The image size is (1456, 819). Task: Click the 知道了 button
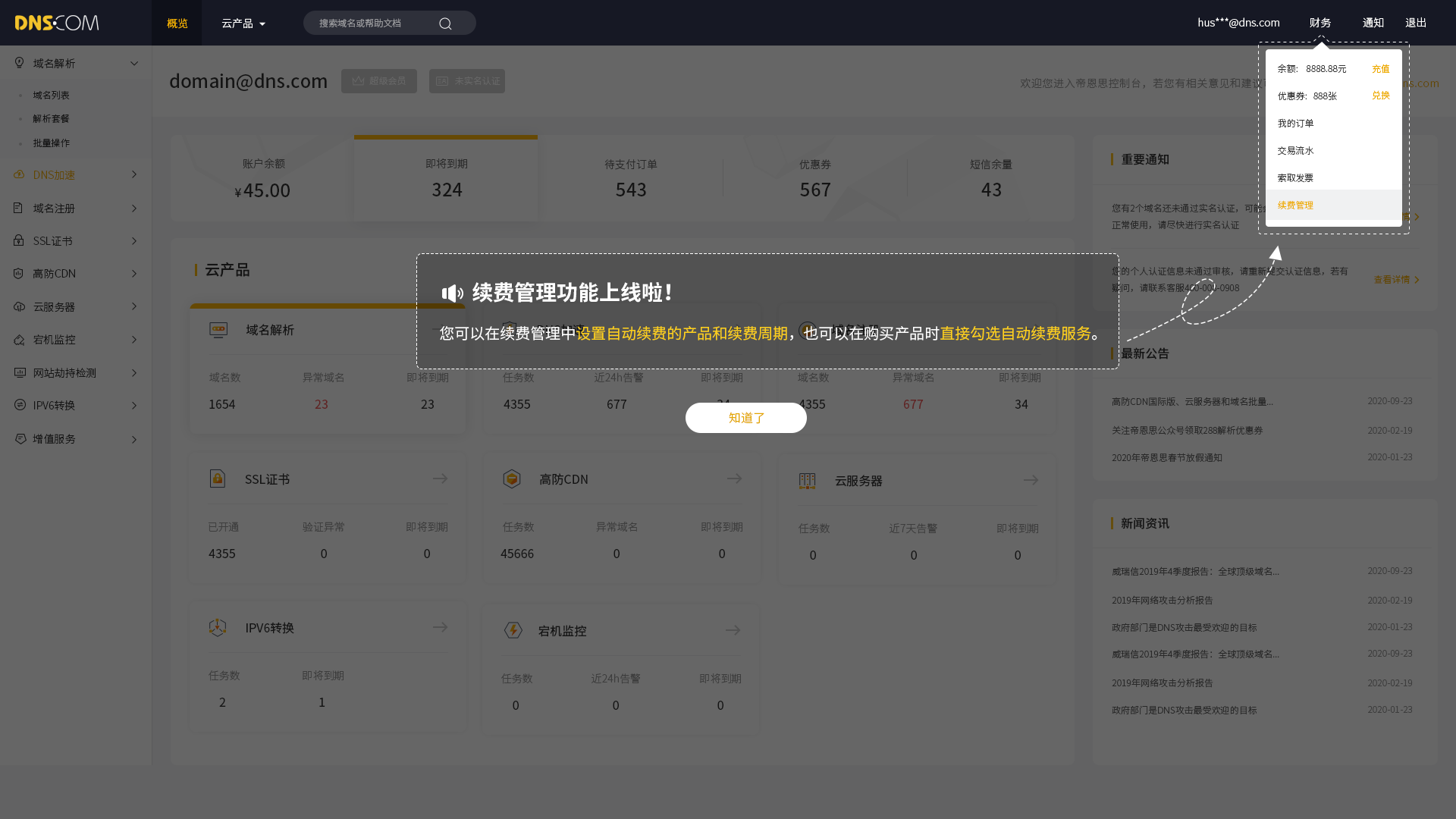click(x=746, y=418)
